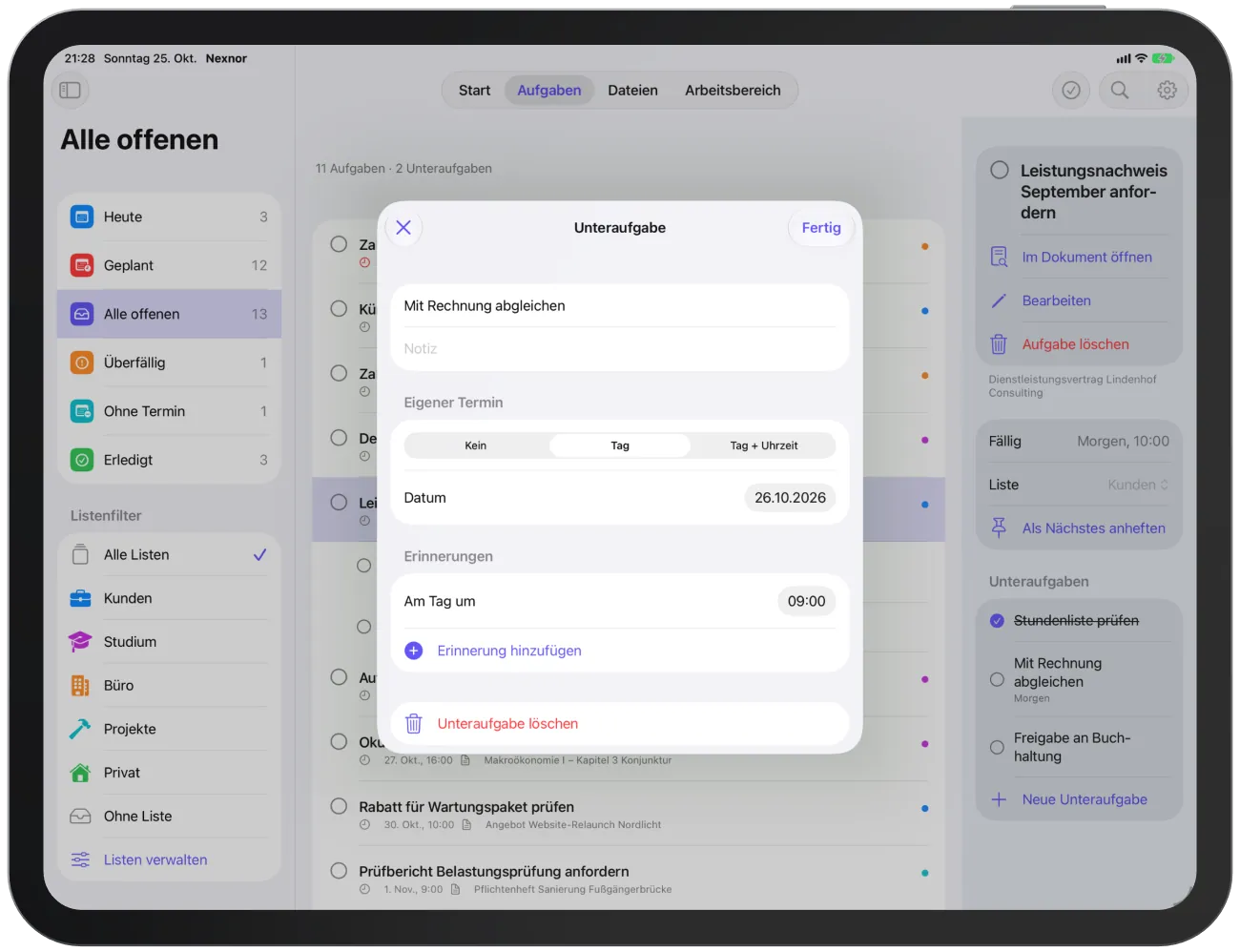1240x952 pixels.
Task: Click the Büro building icon
Action: pos(80,685)
